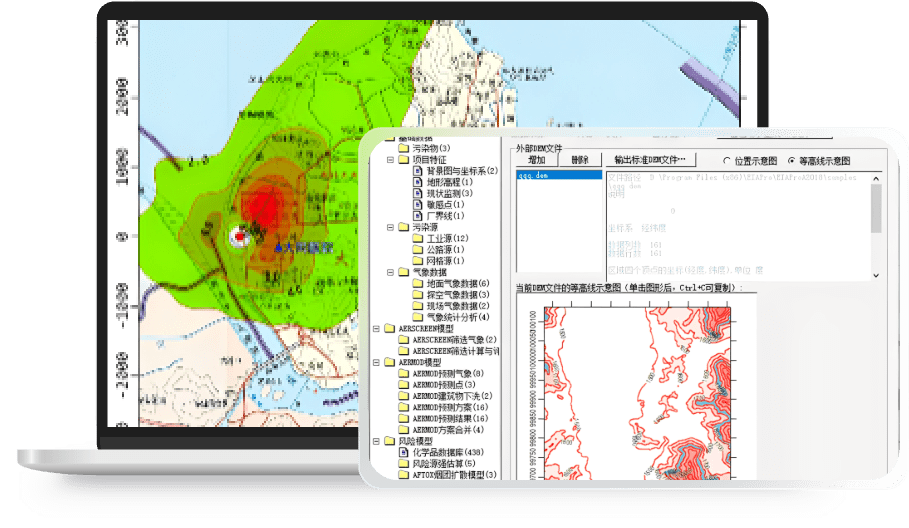The width and height of the screenshot is (909, 528).
Task: Click the 增加 button
Action: [x=536, y=160]
